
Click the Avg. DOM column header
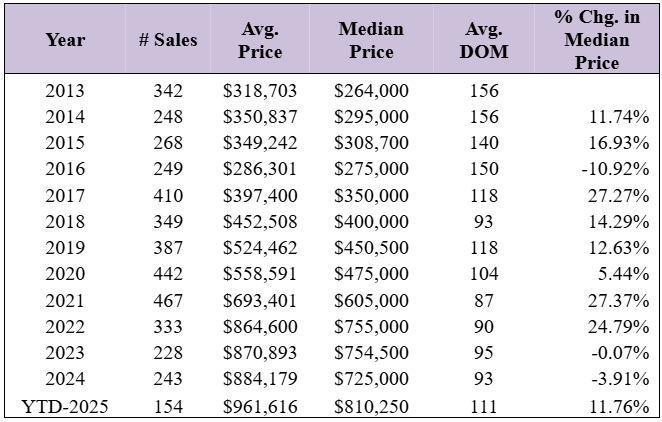(484, 40)
